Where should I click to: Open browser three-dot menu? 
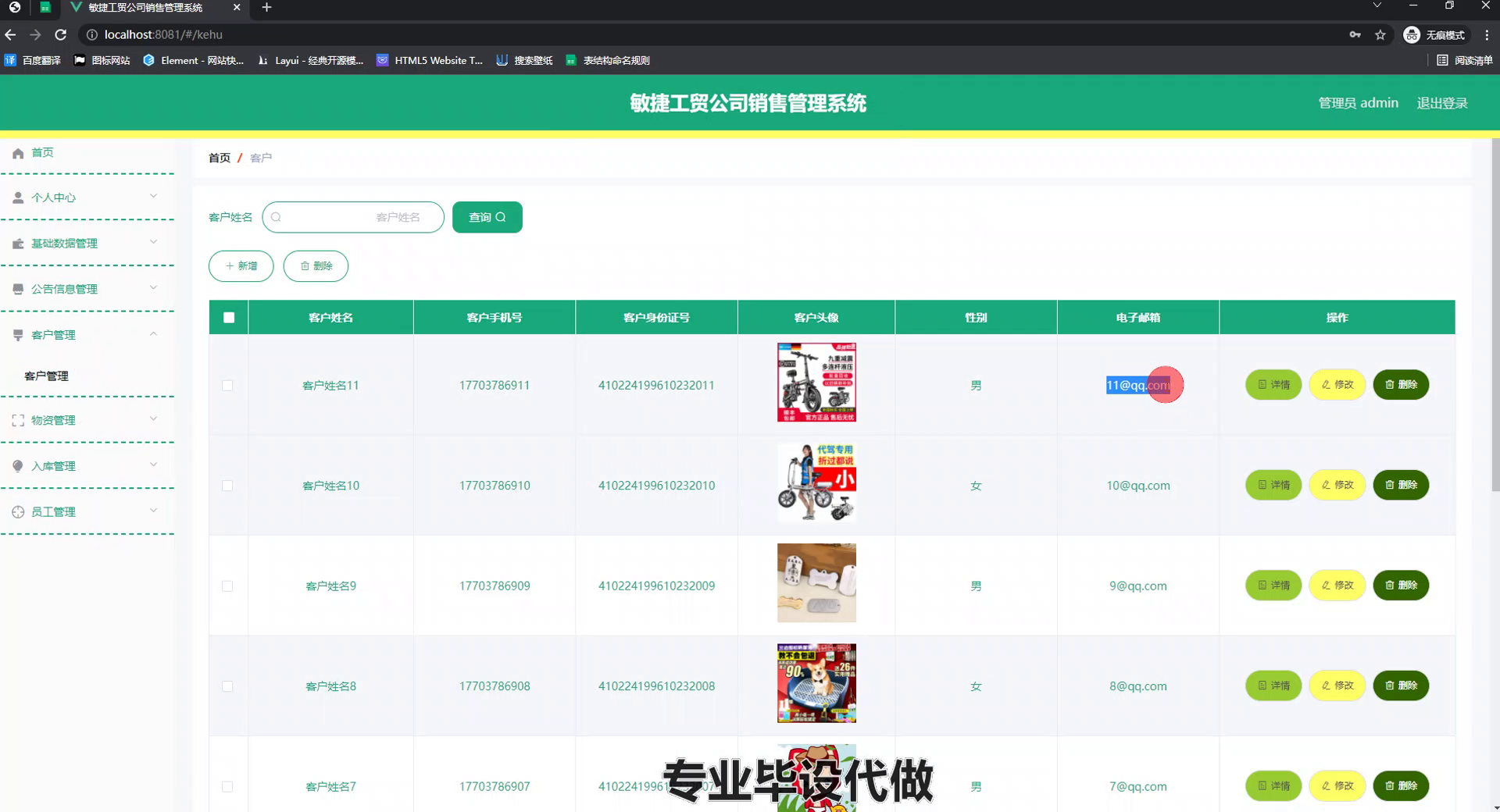click(x=1487, y=34)
